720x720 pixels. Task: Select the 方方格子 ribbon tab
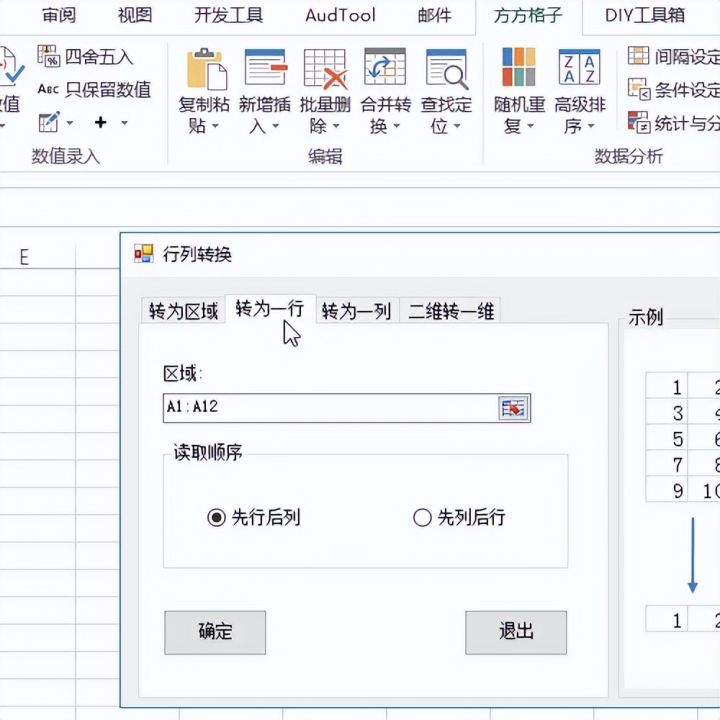coord(528,16)
